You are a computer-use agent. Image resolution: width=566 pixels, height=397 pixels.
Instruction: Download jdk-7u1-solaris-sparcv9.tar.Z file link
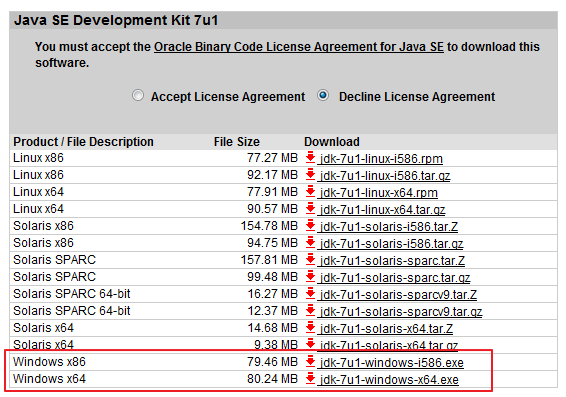point(398,295)
